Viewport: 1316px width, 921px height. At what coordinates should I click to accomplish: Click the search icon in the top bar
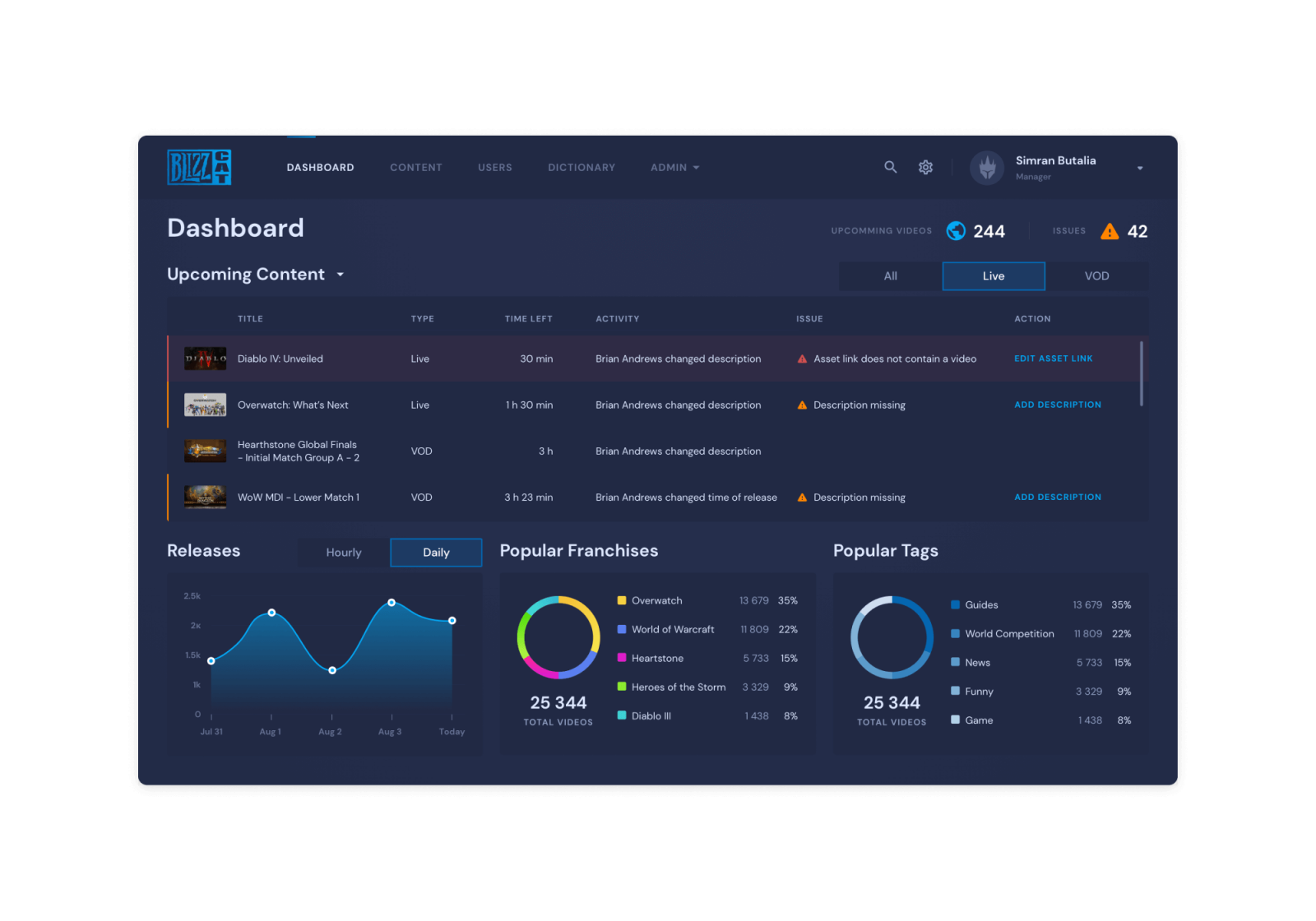pyautogui.click(x=891, y=167)
